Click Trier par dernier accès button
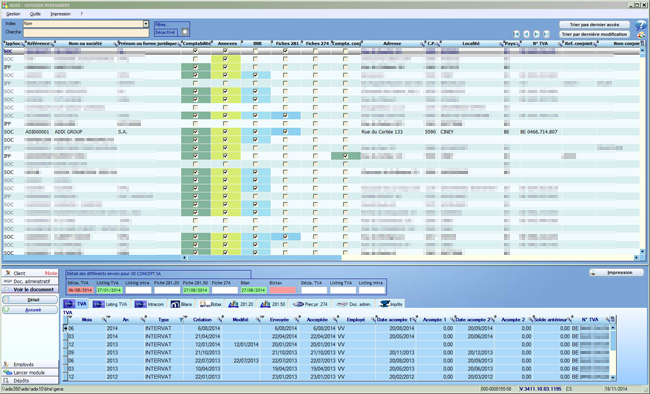650x394 pixels. 594,24
